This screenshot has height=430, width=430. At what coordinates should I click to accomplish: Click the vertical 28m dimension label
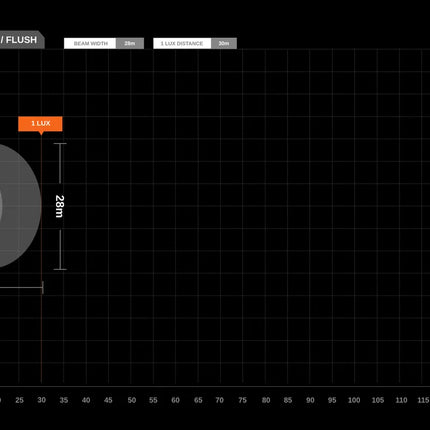pyautogui.click(x=60, y=206)
